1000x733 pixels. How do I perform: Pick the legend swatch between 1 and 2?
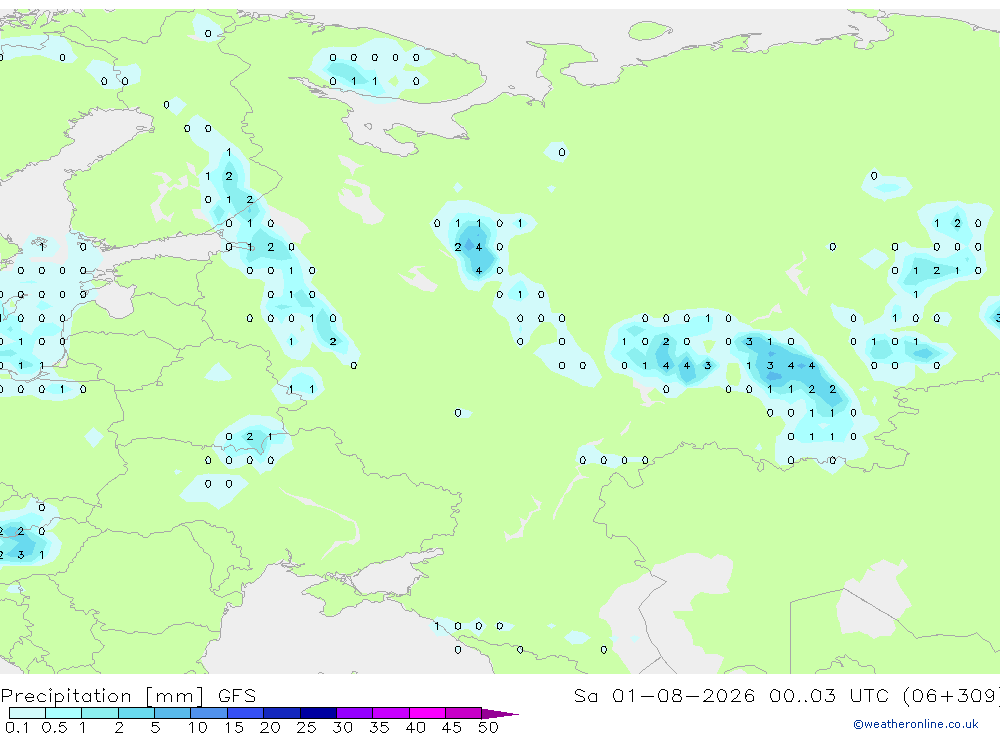point(100,713)
